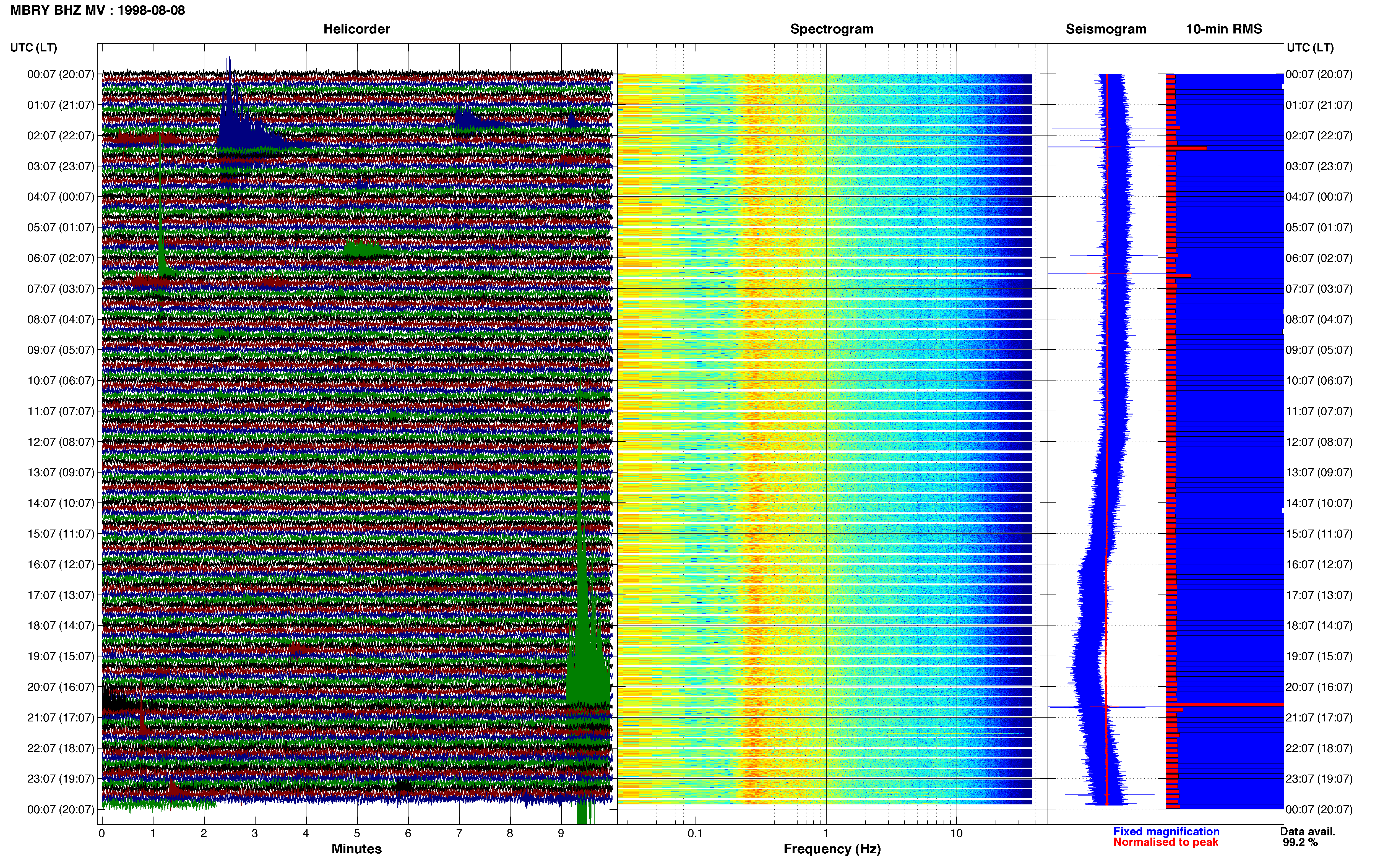Click the 'Spectrogram' panel heading

click(x=832, y=29)
